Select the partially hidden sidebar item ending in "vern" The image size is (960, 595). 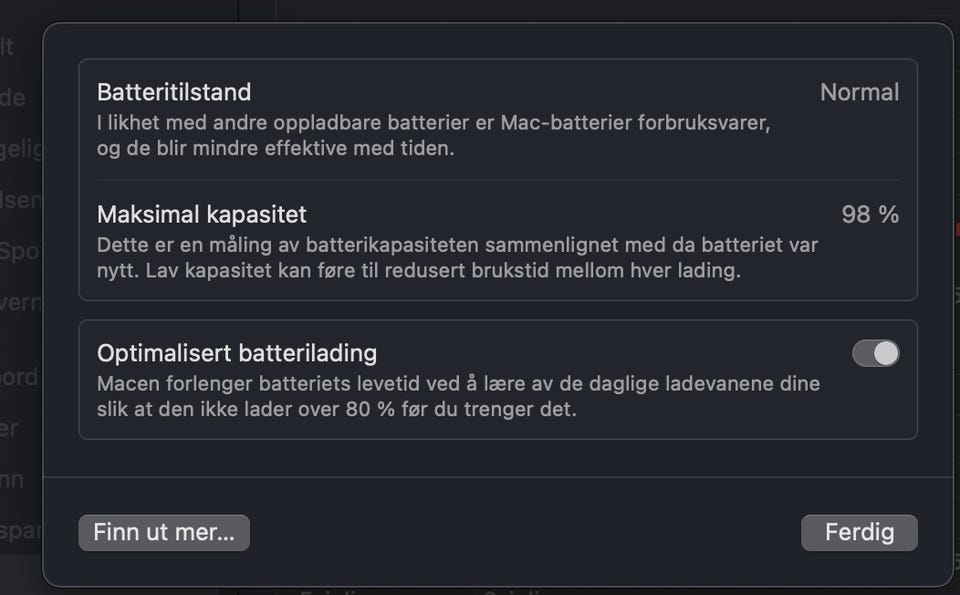(x=21, y=302)
